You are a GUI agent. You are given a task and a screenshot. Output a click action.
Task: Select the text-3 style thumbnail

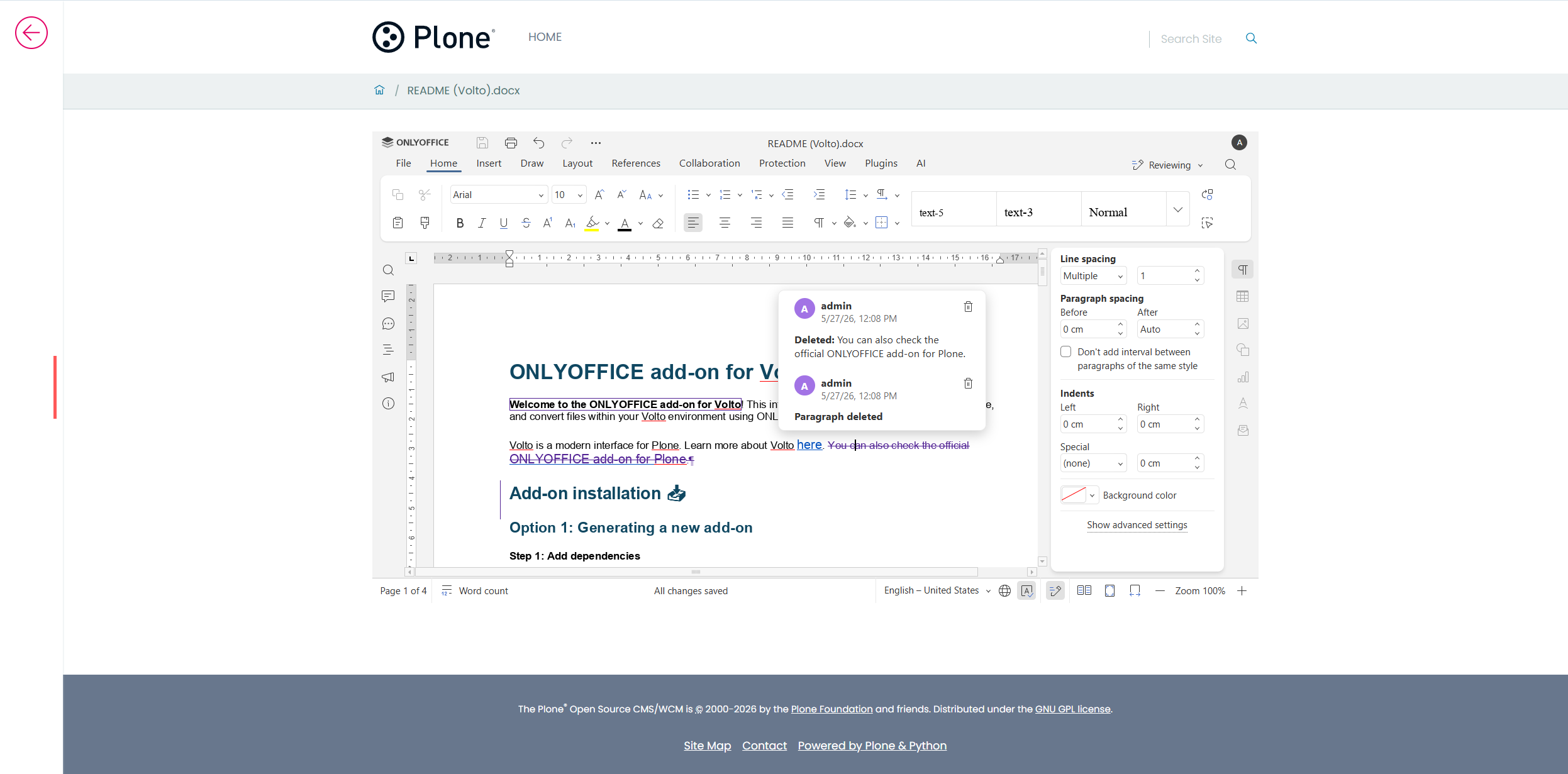1038,209
